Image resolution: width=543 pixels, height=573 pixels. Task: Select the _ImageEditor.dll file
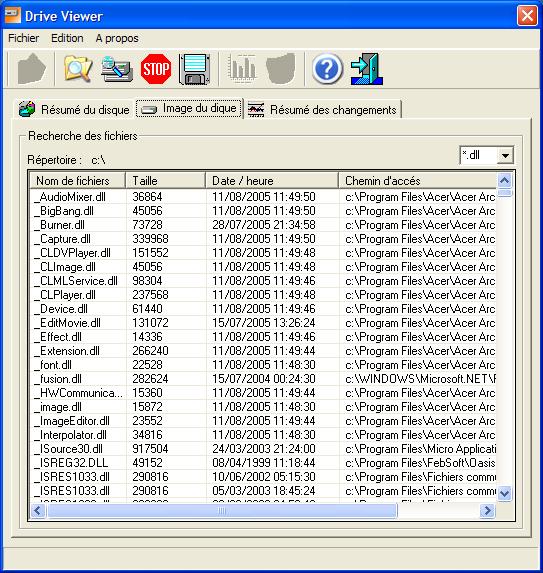tap(72, 421)
